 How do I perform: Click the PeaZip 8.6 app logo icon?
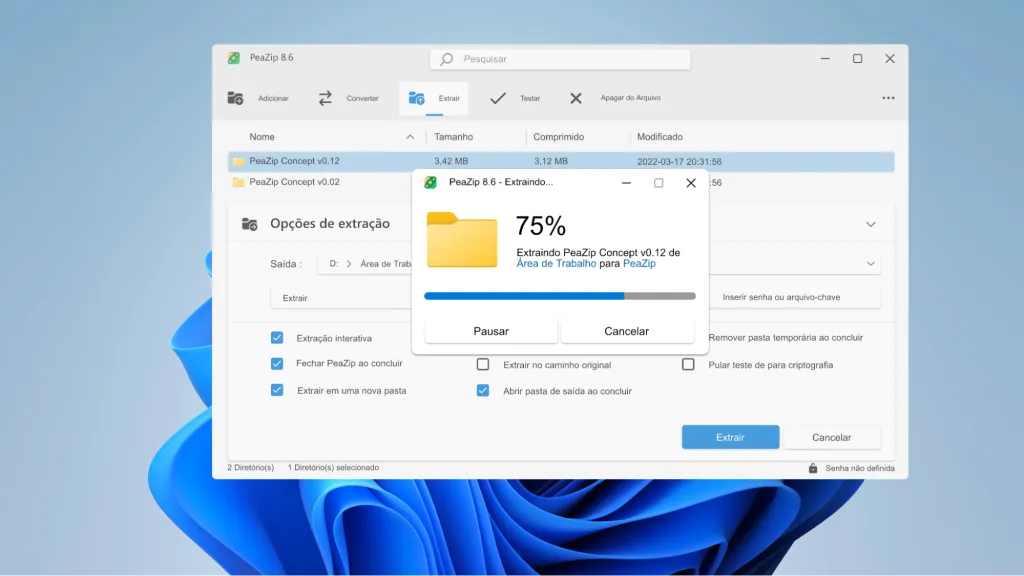[234, 57]
